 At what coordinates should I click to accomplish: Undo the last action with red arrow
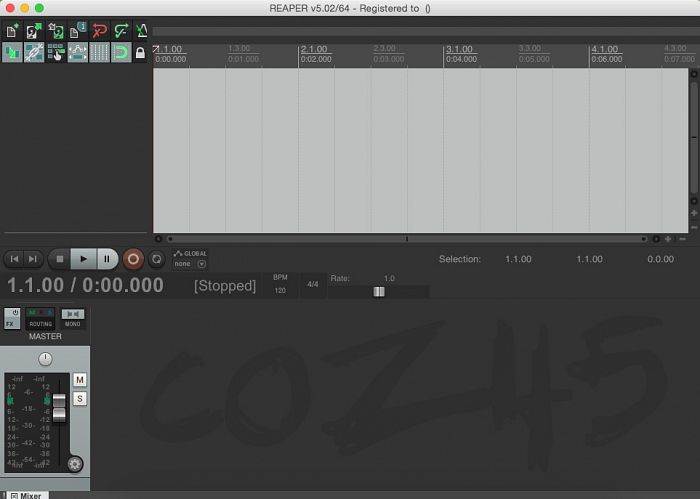pos(100,31)
